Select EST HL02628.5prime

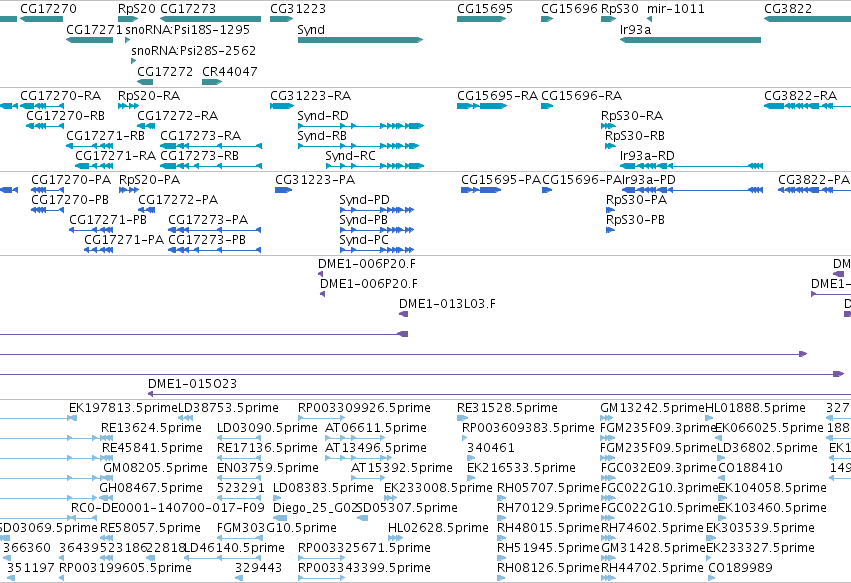click(439, 528)
